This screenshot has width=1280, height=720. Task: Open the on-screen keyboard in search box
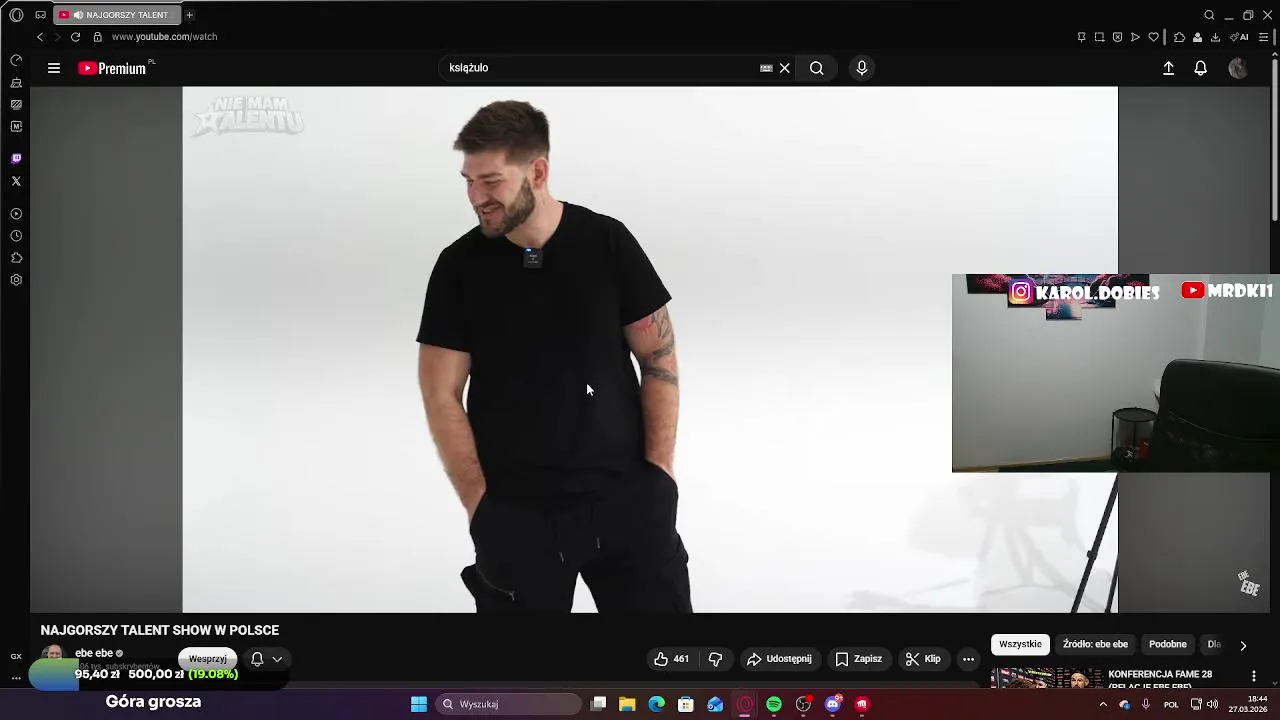[x=766, y=68]
